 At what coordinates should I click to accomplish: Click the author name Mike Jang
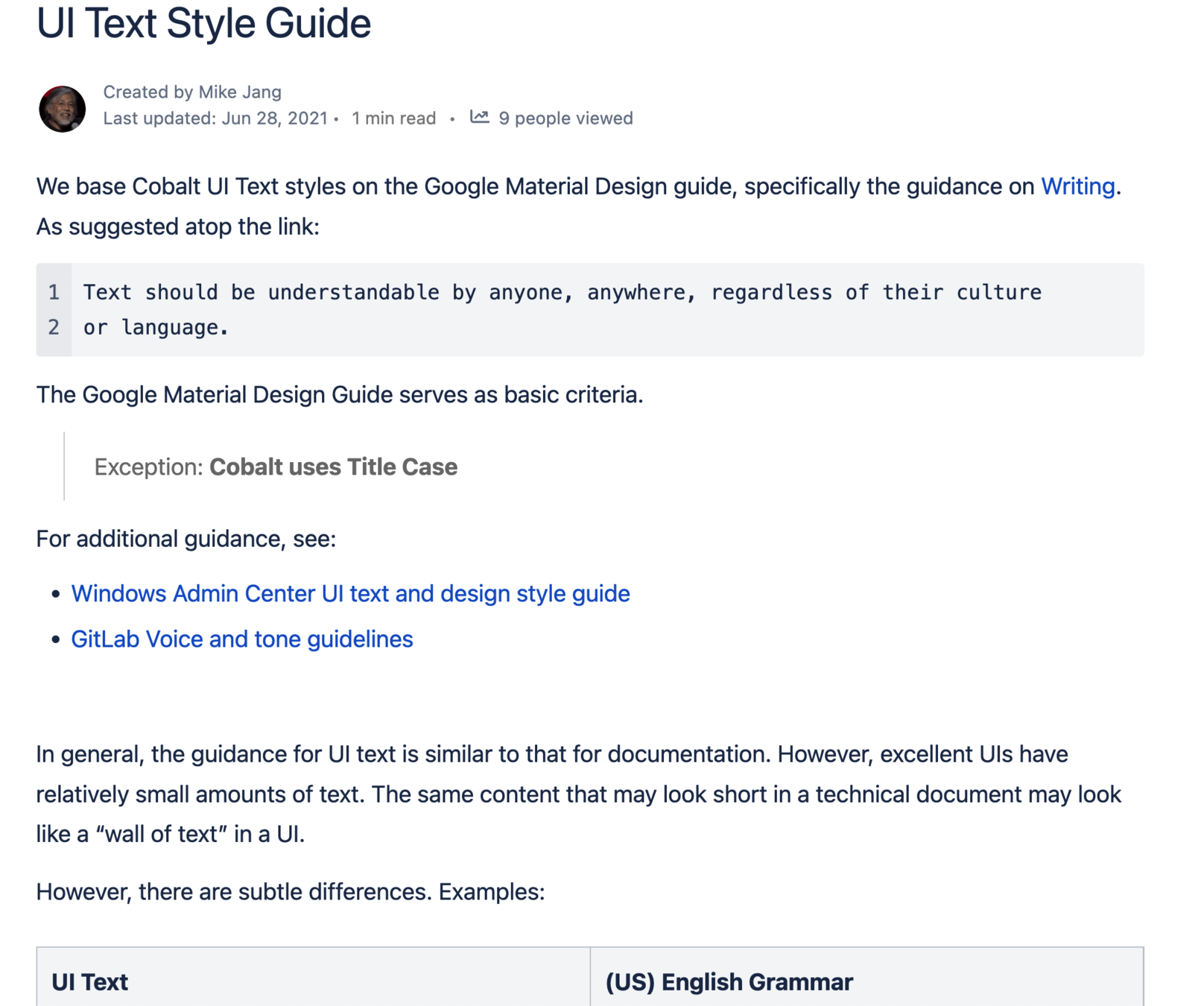coord(240,92)
